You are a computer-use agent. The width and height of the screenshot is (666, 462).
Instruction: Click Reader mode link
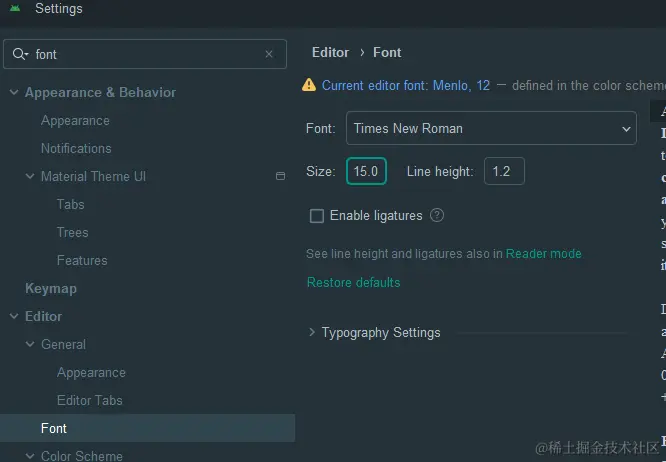pyautogui.click(x=543, y=254)
